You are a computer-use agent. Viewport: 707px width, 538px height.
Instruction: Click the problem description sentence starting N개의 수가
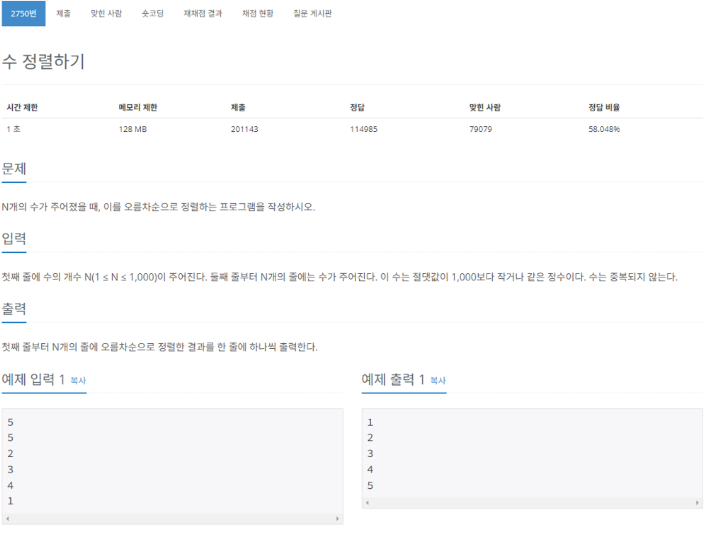158,207
